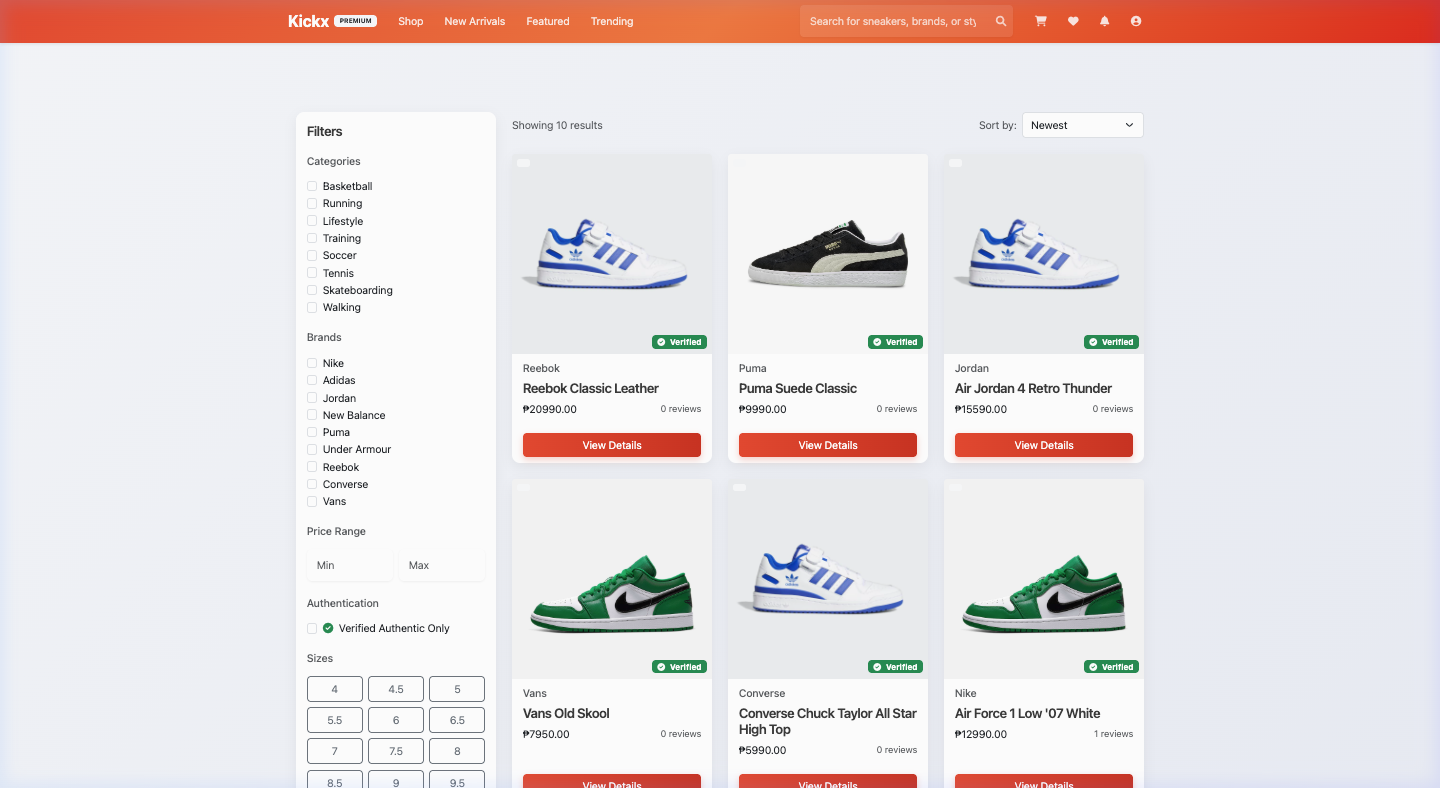The image size is (1440, 788).
Task: Check the Puma brand filter
Action: (312, 432)
